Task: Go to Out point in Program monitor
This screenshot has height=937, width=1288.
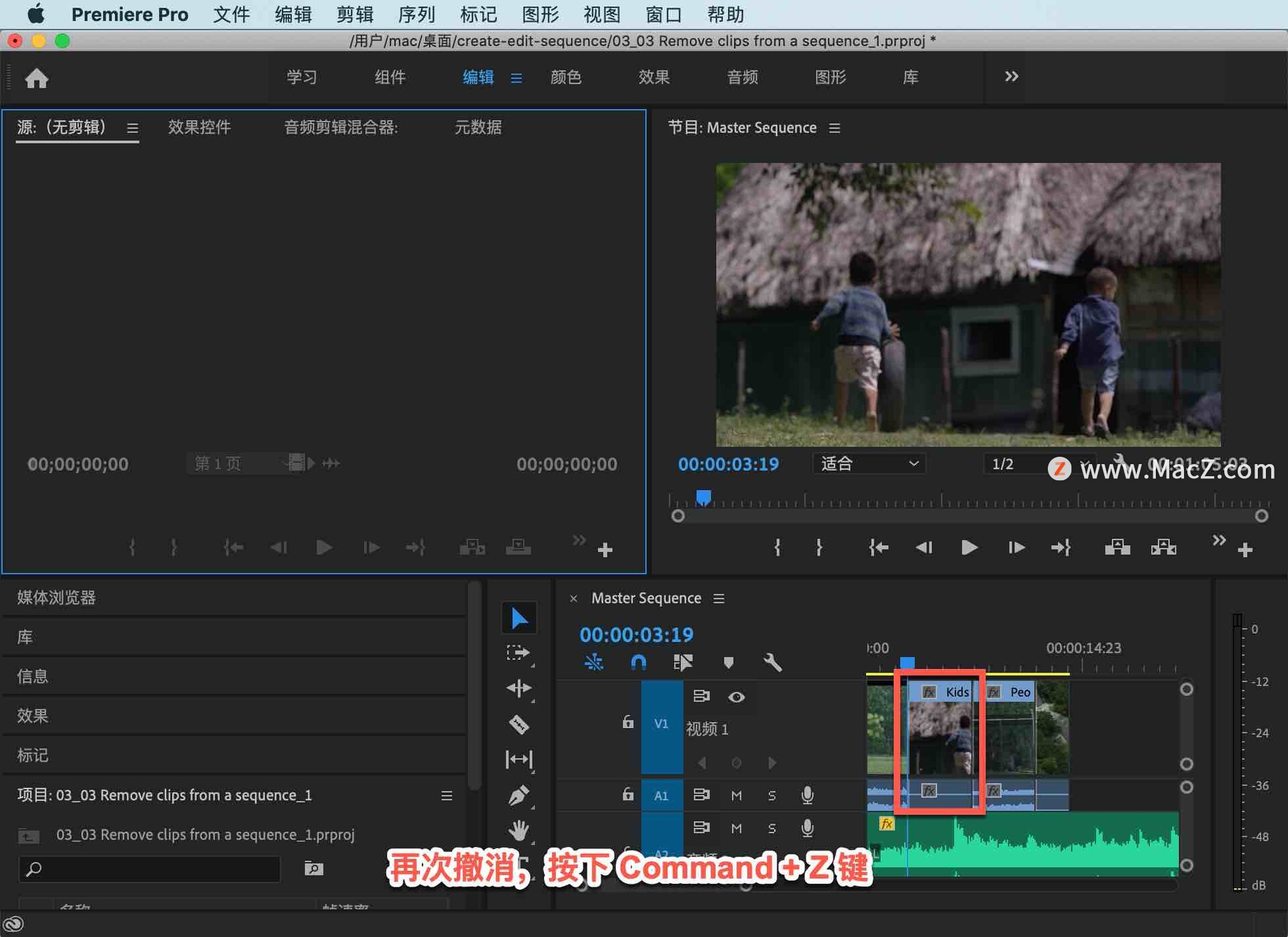Action: [x=1061, y=547]
